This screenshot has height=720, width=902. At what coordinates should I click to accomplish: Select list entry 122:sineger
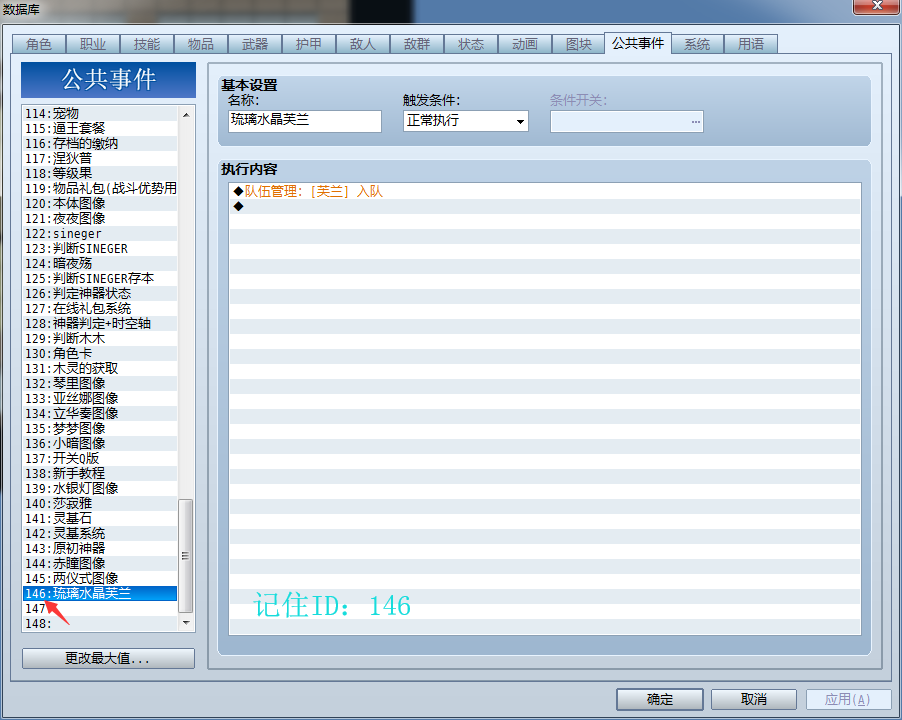100,233
